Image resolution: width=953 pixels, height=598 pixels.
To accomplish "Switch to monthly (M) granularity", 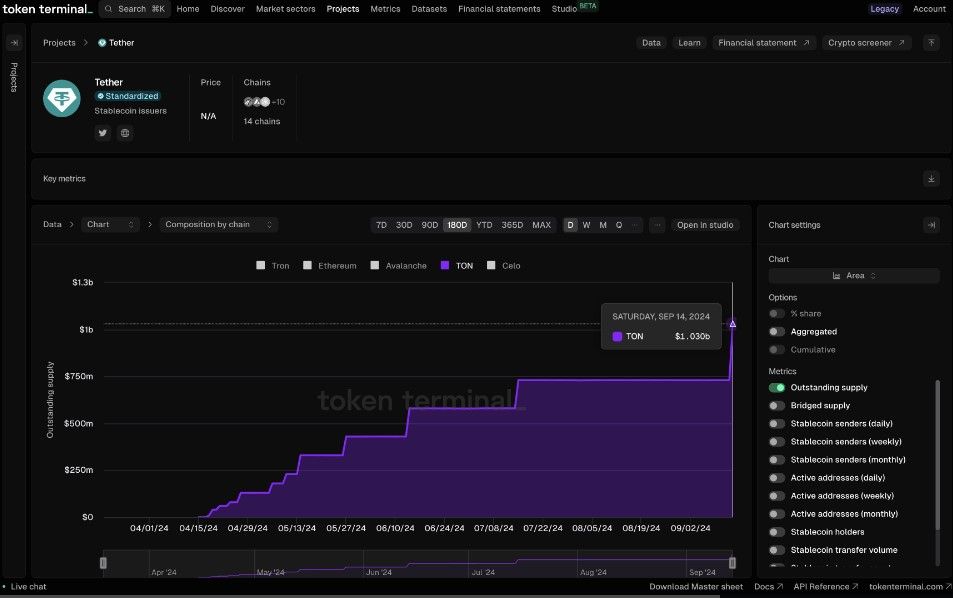I will (x=603, y=225).
